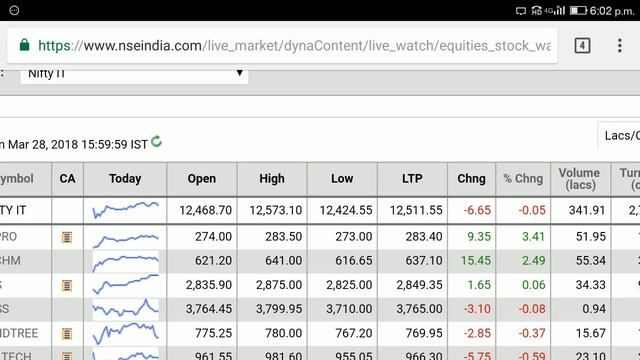This screenshot has width=640, height=360.
Task: Tap the 6:02 p.m. clock
Action: tap(612, 11)
